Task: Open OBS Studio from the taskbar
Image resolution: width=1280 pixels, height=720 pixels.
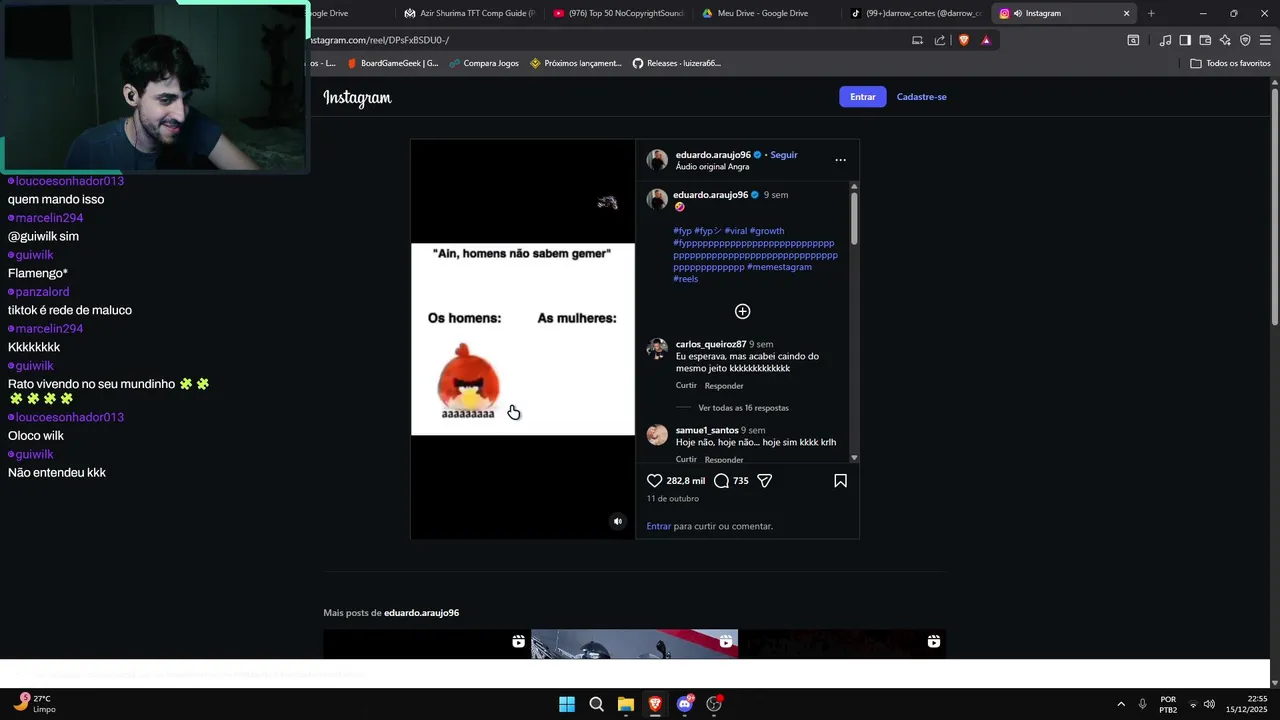Action: (714, 704)
